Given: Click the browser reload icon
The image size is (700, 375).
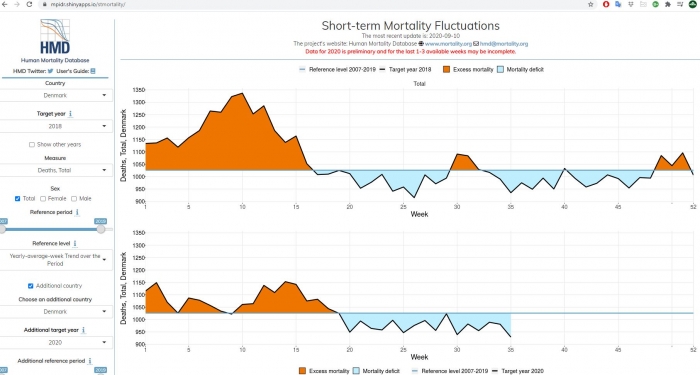Looking at the screenshot, I should (x=29, y=4).
